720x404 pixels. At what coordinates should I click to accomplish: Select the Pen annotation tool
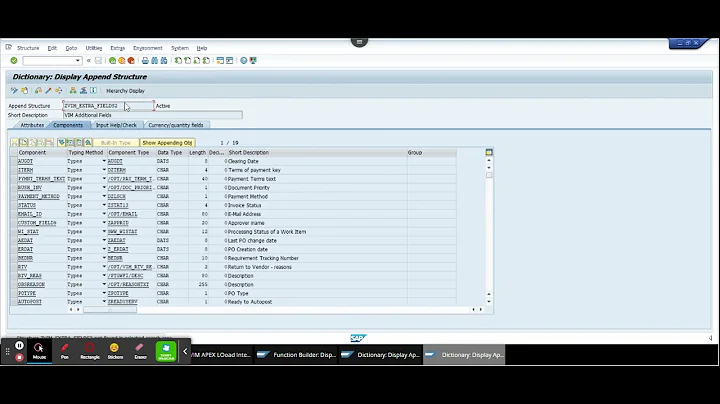pos(65,351)
